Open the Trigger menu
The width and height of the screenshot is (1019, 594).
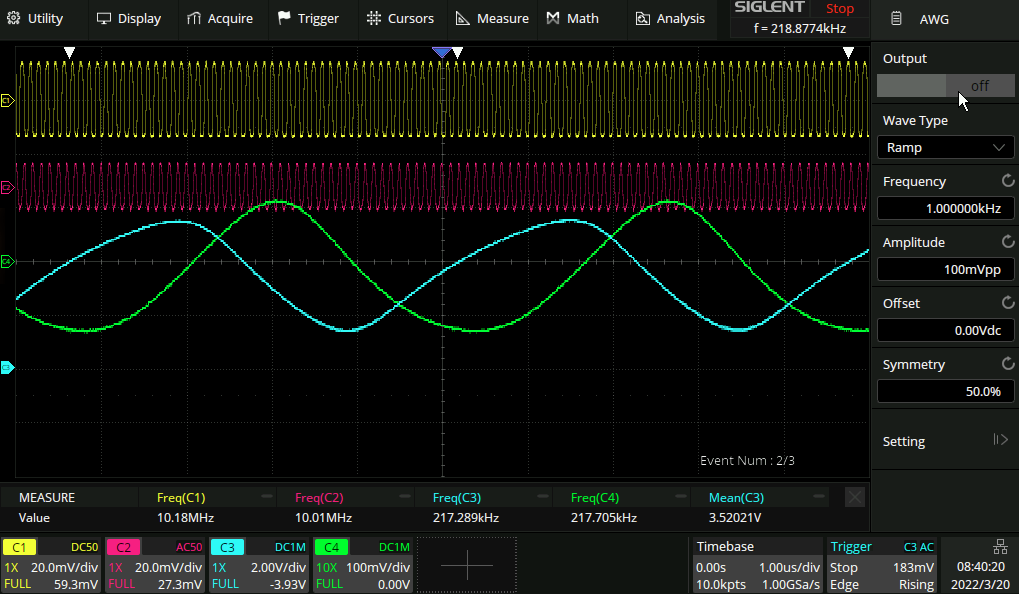308,18
